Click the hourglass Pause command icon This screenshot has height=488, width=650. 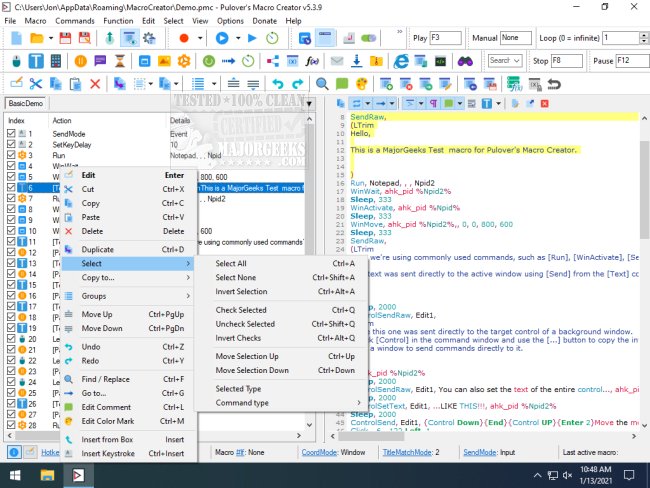pos(119,61)
